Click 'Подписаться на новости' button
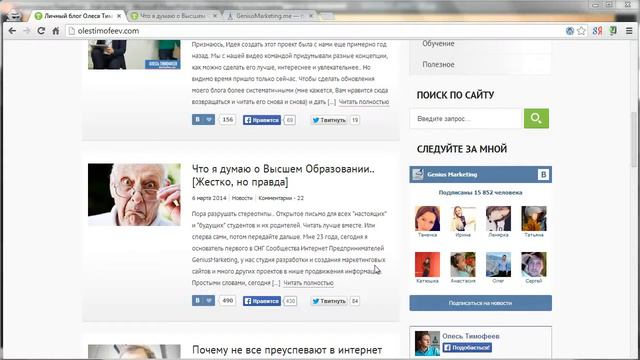Viewport: 640px width, 360px height. coord(480,303)
